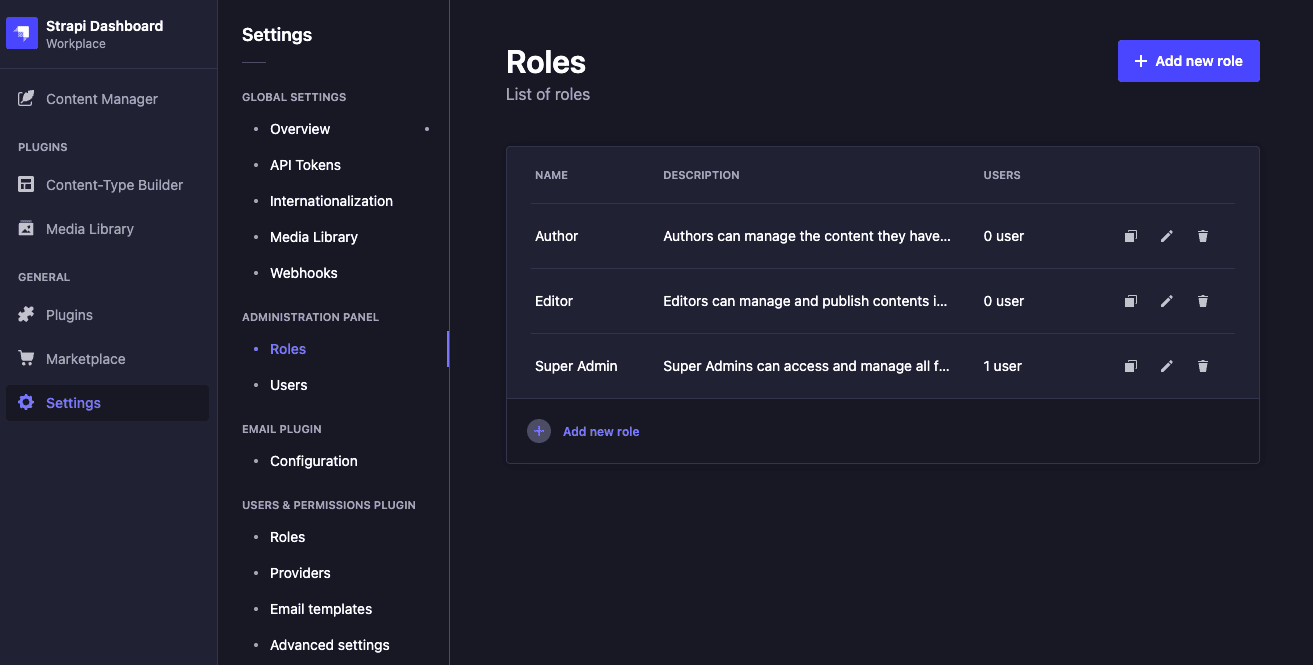Screen dimensions: 1313x665
Task: Select Settings in the main navigation
Action: [x=108, y=403]
